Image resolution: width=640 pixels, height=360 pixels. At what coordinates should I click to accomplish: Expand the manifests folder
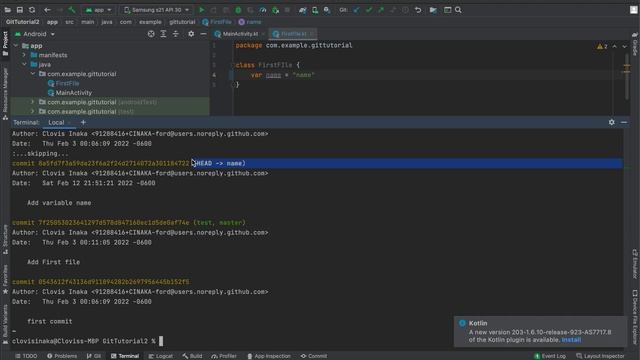pos(24,55)
